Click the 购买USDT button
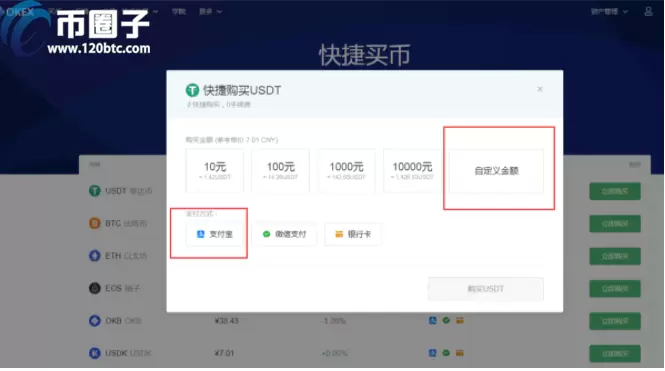This screenshot has height=371, width=665. [x=486, y=289]
